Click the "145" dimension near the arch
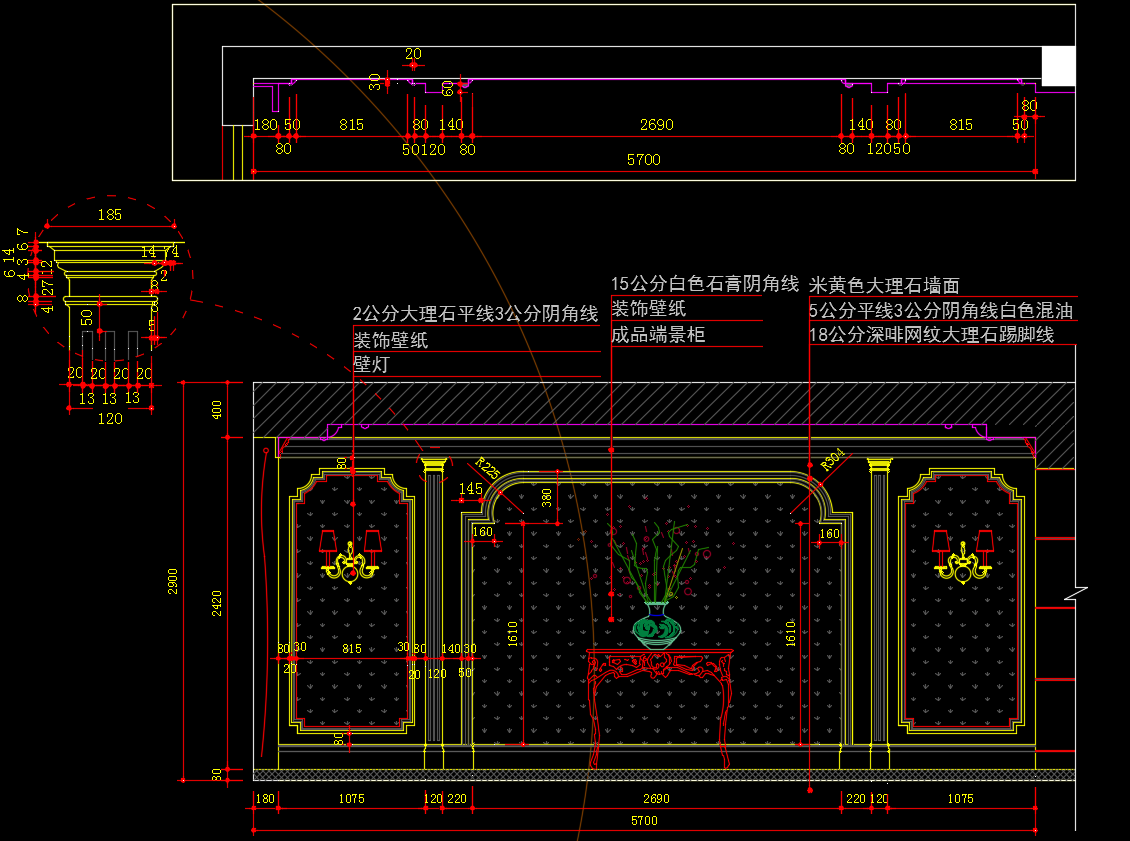Viewport: 1130px width, 841px height. coord(471,489)
